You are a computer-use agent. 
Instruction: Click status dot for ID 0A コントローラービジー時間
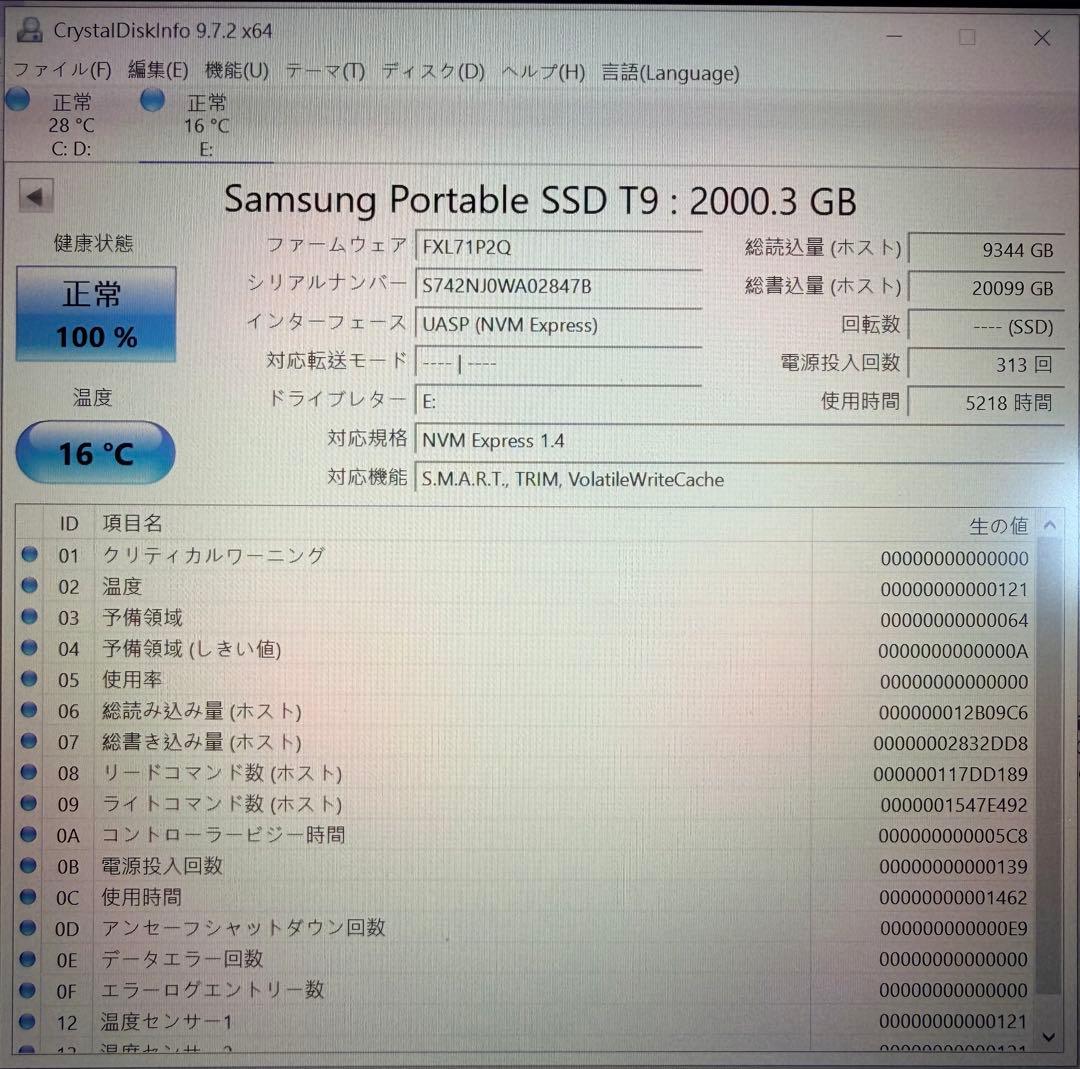point(28,834)
